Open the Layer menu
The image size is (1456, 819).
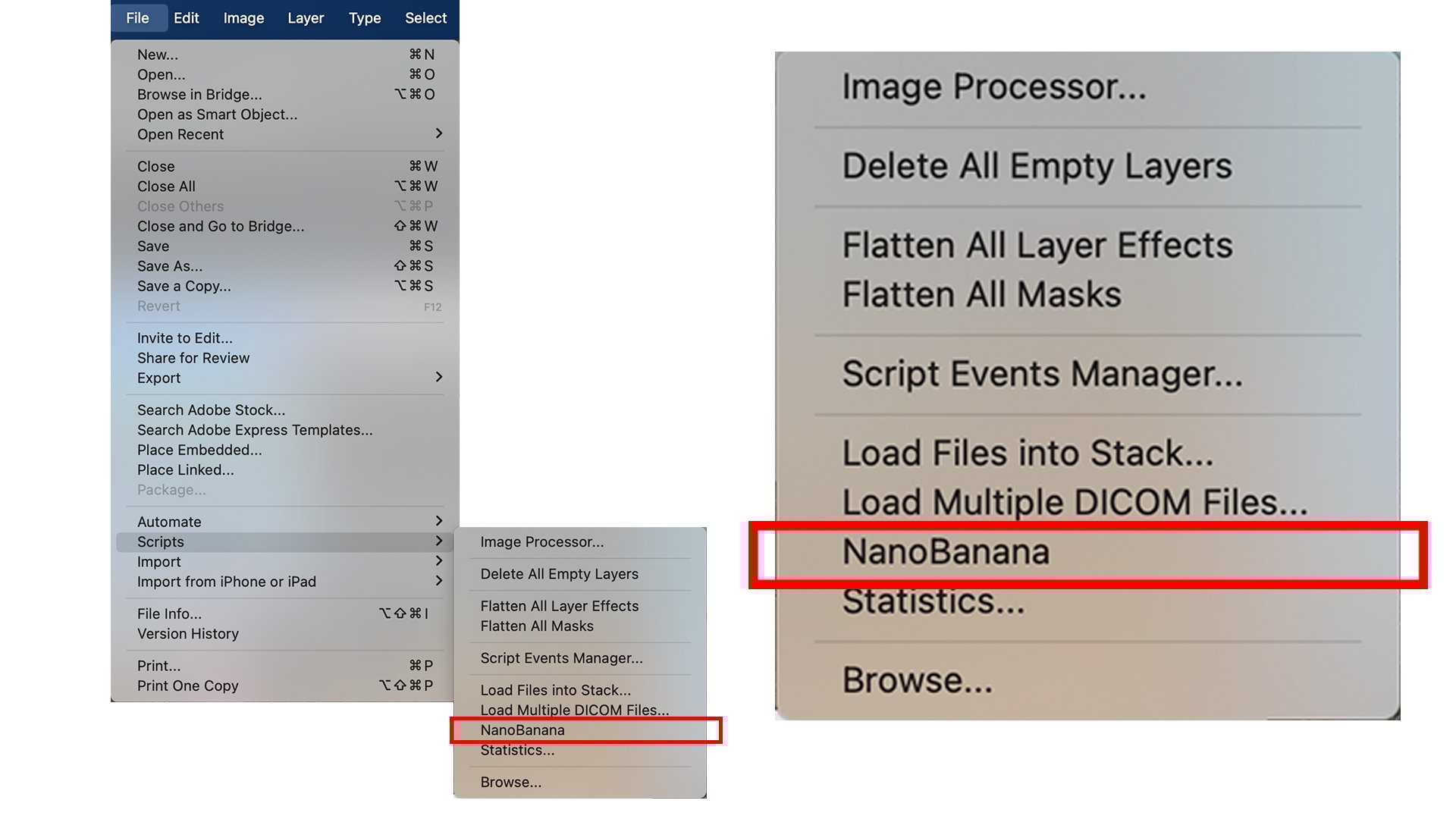(306, 17)
